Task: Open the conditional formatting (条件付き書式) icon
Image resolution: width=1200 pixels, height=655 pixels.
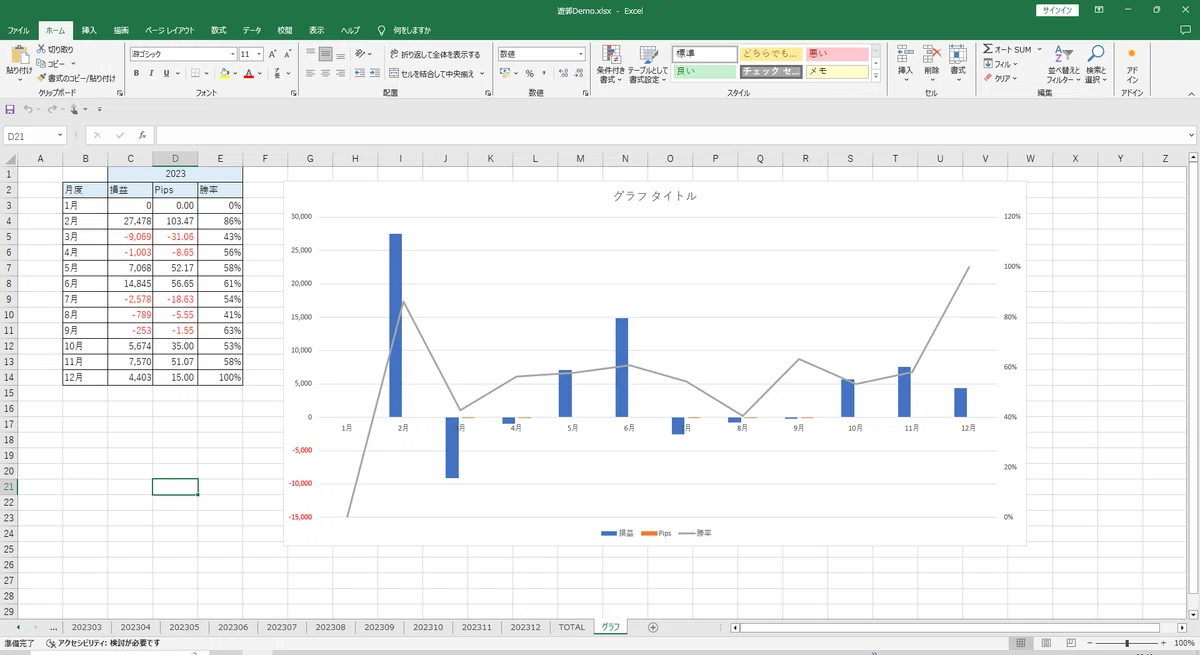Action: pyautogui.click(x=610, y=55)
